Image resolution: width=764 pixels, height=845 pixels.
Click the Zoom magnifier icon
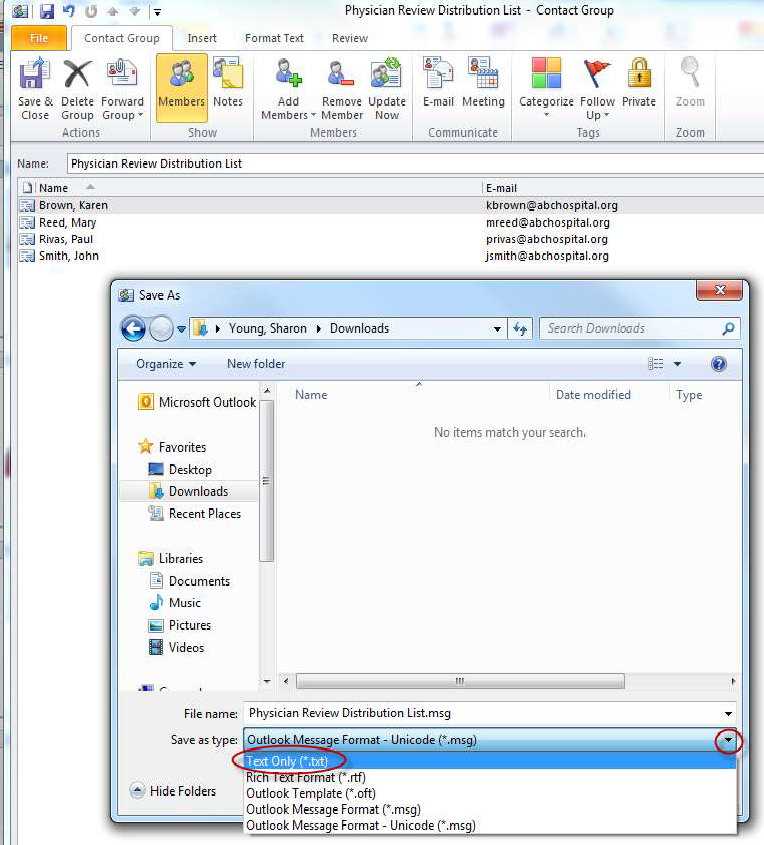(690, 84)
